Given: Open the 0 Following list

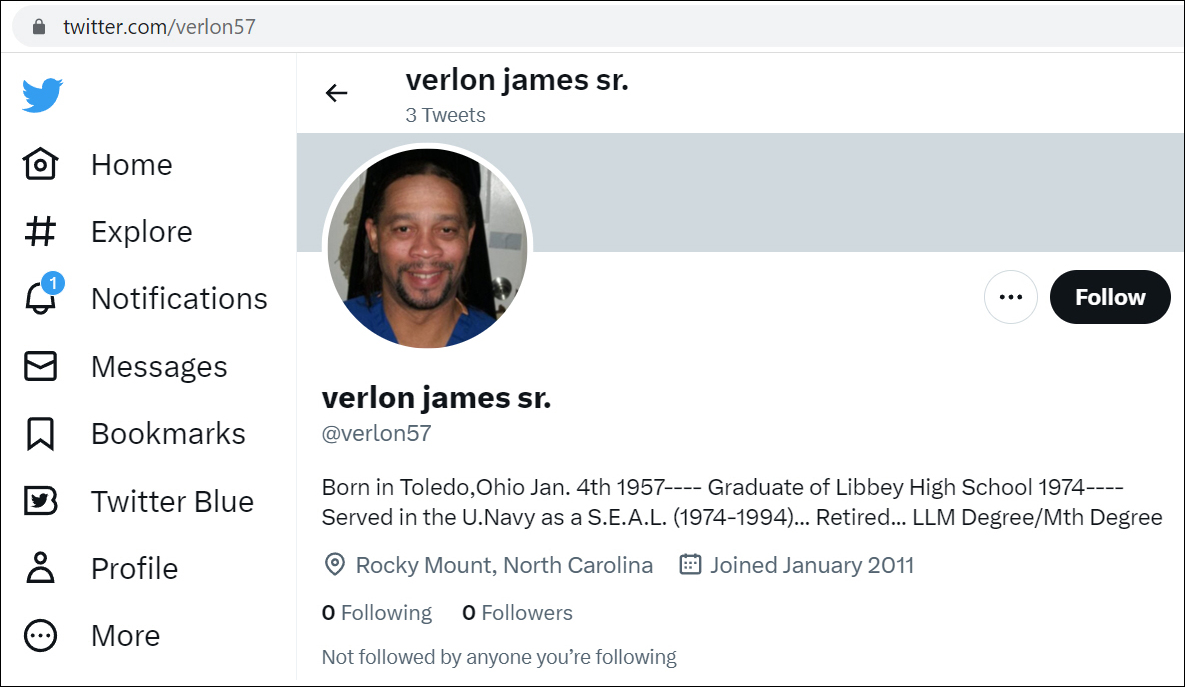Looking at the screenshot, I should pos(377,613).
